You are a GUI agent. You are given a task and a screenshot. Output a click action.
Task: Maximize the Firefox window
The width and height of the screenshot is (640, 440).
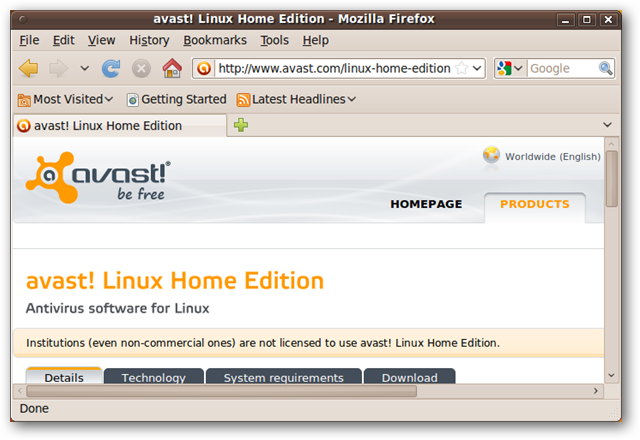(587, 20)
